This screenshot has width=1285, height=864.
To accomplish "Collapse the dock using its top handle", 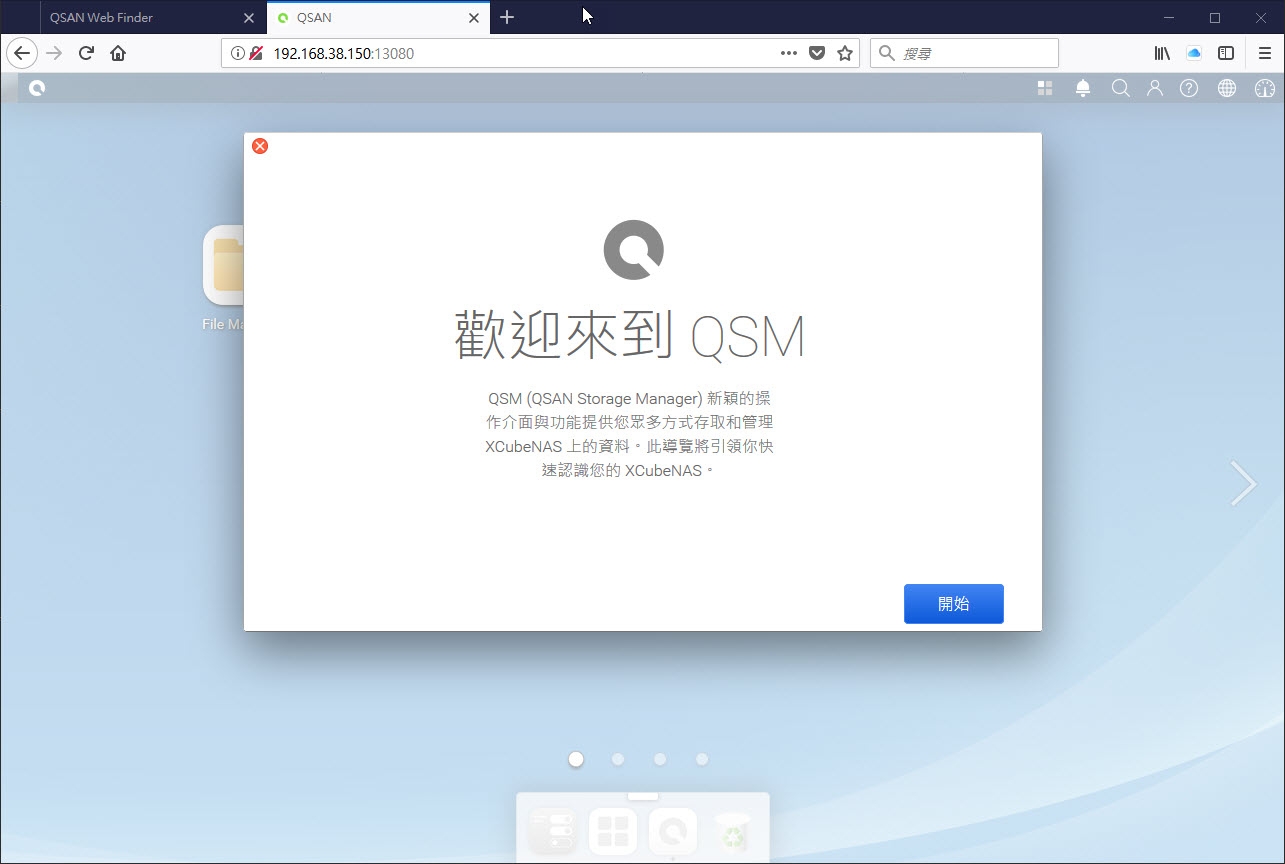I will pyautogui.click(x=643, y=796).
